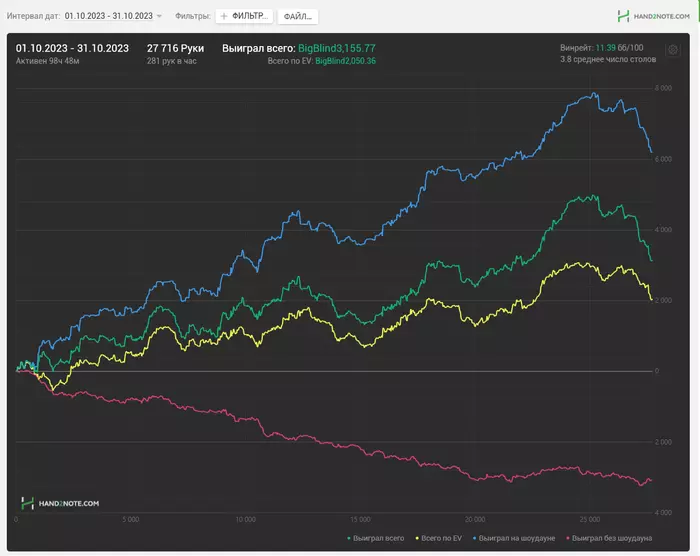
Task: Toggle the 'Выиграл всего' green legend series
Action: click(x=376, y=538)
